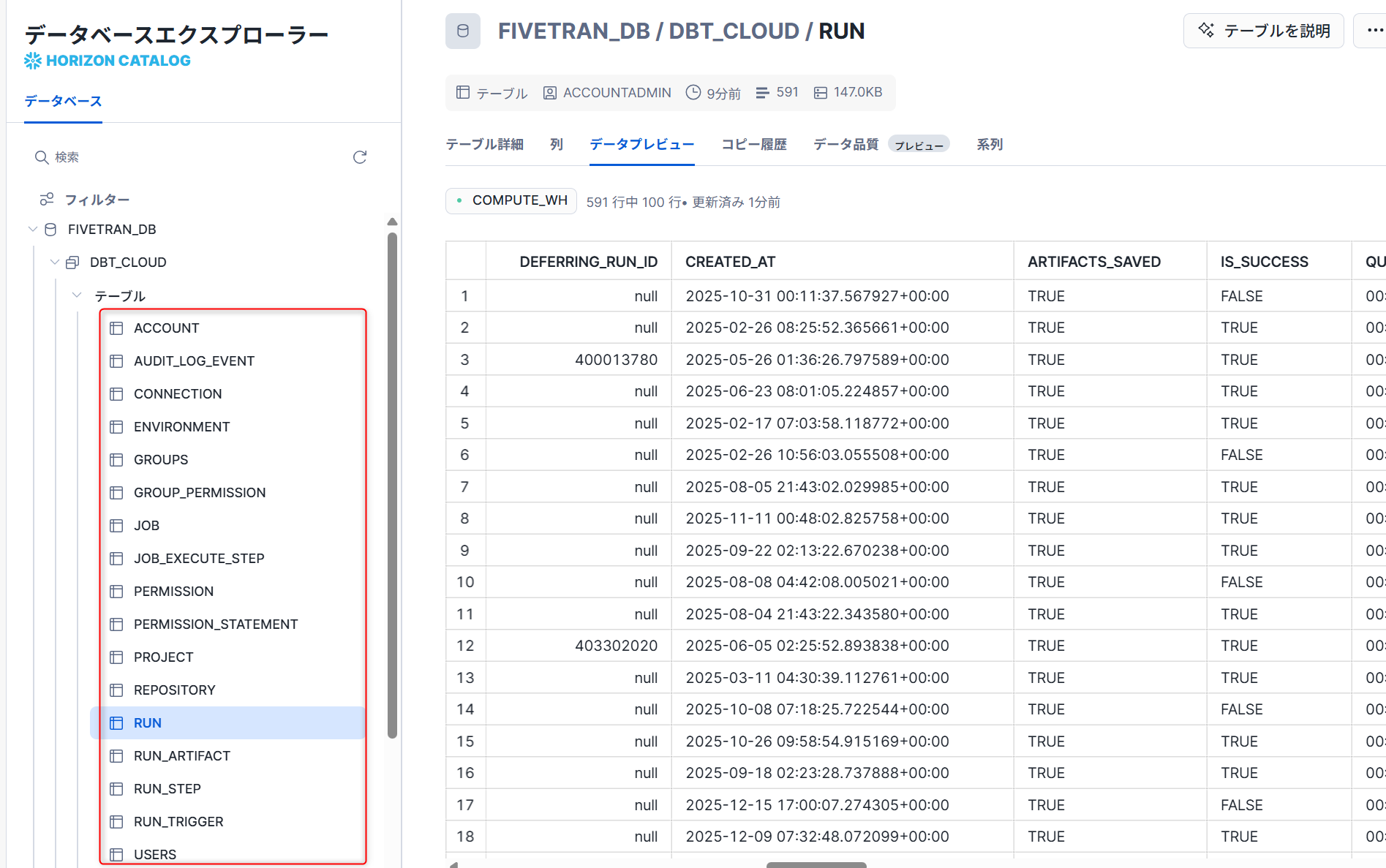Click the DBT_CLOUD schema icon in the tree
The image size is (1386, 868).
pyautogui.click(x=72, y=263)
